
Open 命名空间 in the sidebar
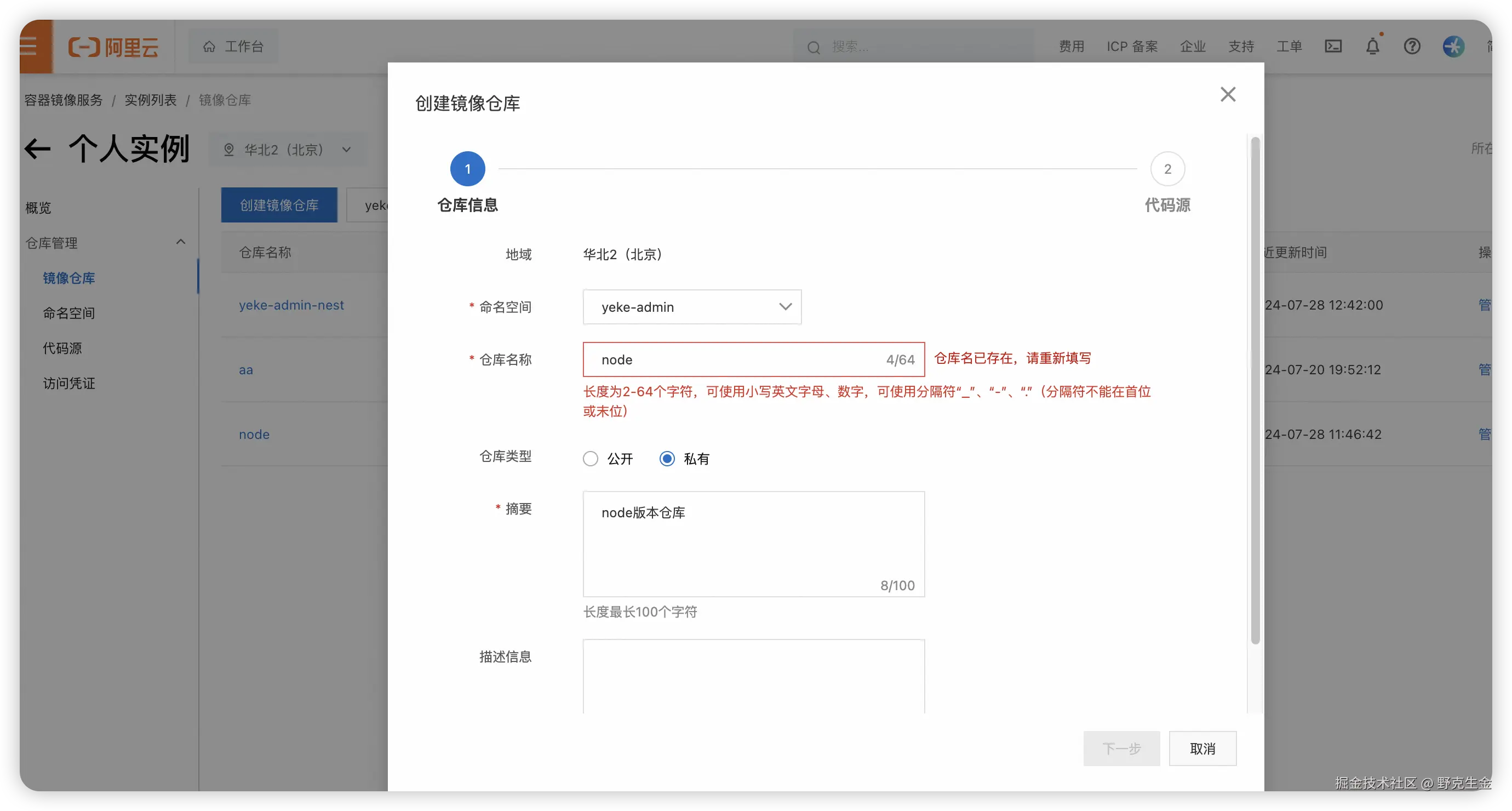tap(68, 313)
